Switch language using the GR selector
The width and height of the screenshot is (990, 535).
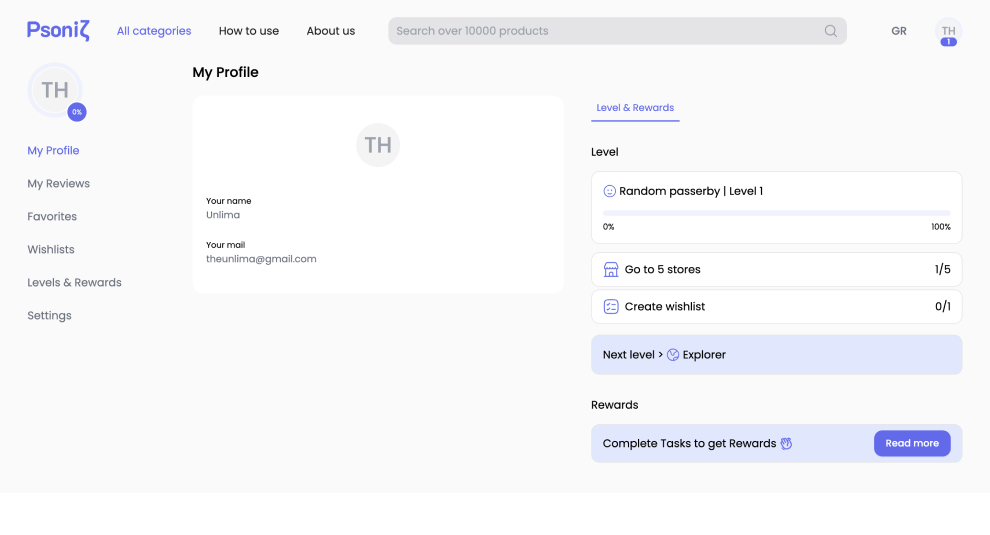899,31
